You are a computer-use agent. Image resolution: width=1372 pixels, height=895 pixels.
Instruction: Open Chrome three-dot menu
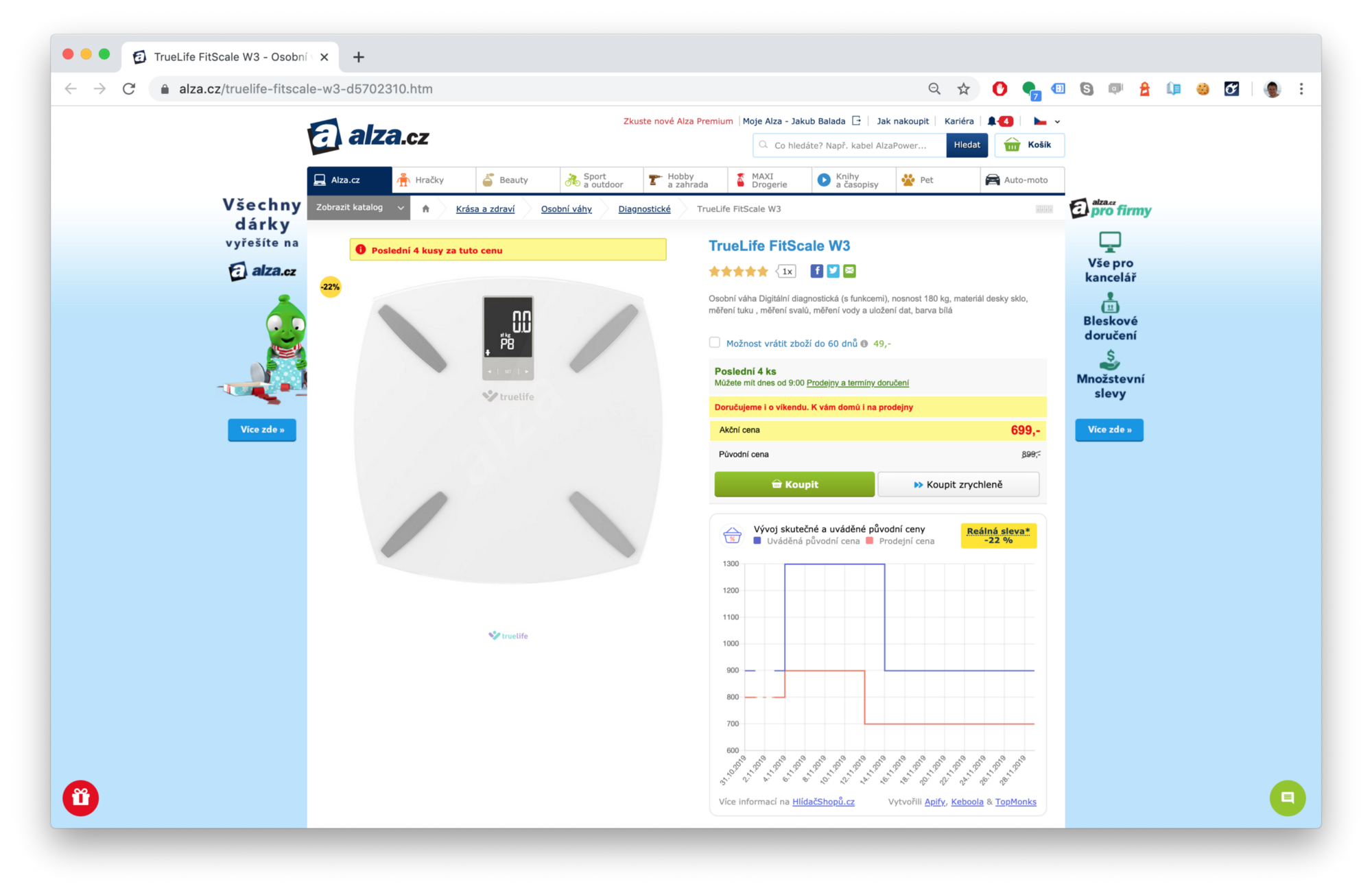point(1301,89)
